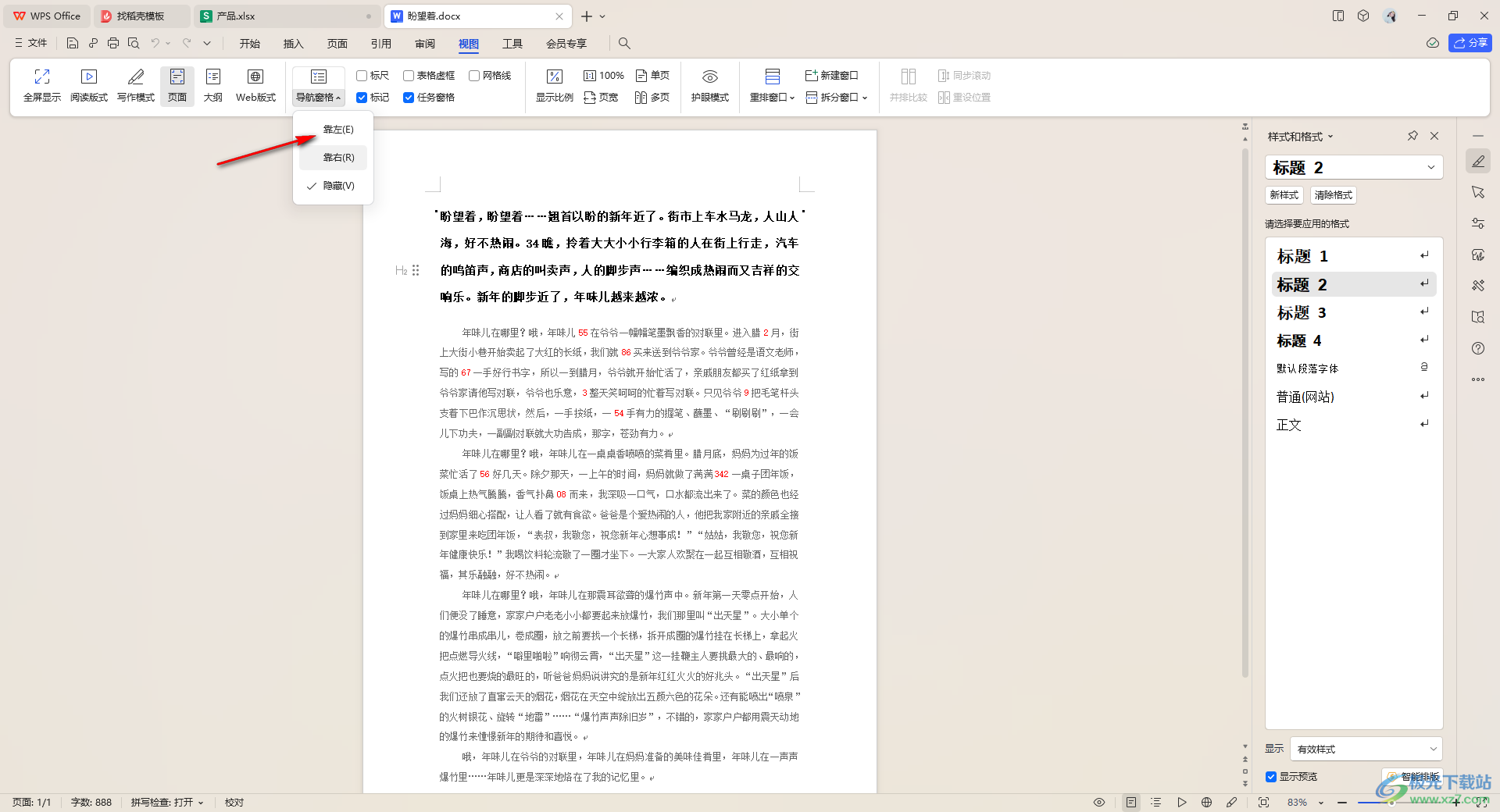Screen dimensions: 1500x812
Task: Set zoom to 100% button
Action: click(604, 76)
